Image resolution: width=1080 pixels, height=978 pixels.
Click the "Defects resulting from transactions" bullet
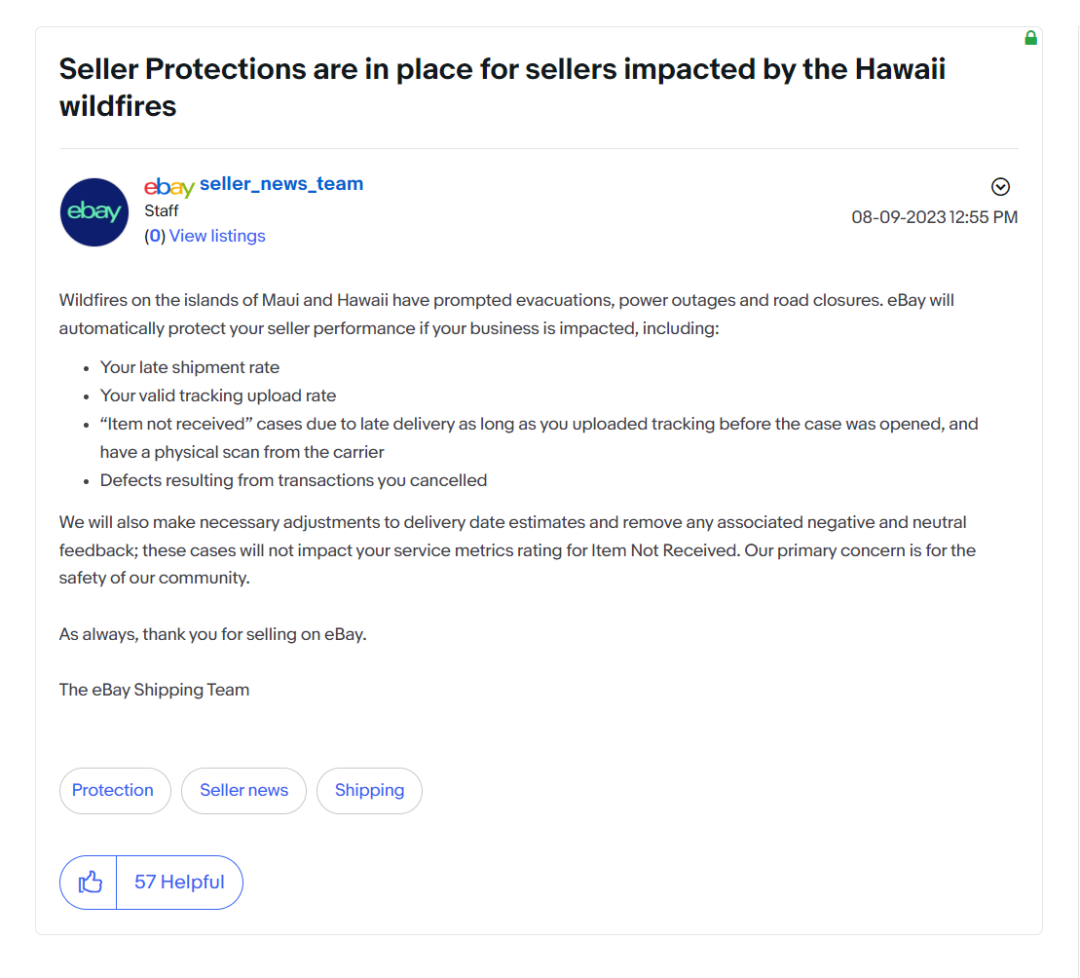coord(293,480)
